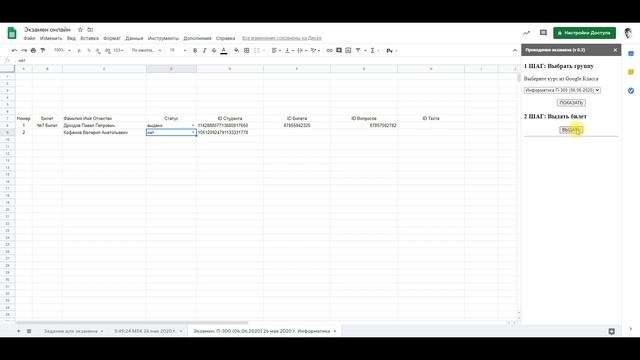The image size is (640, 360).
Task: Open the Формат menu
Action: coord(112,38)
